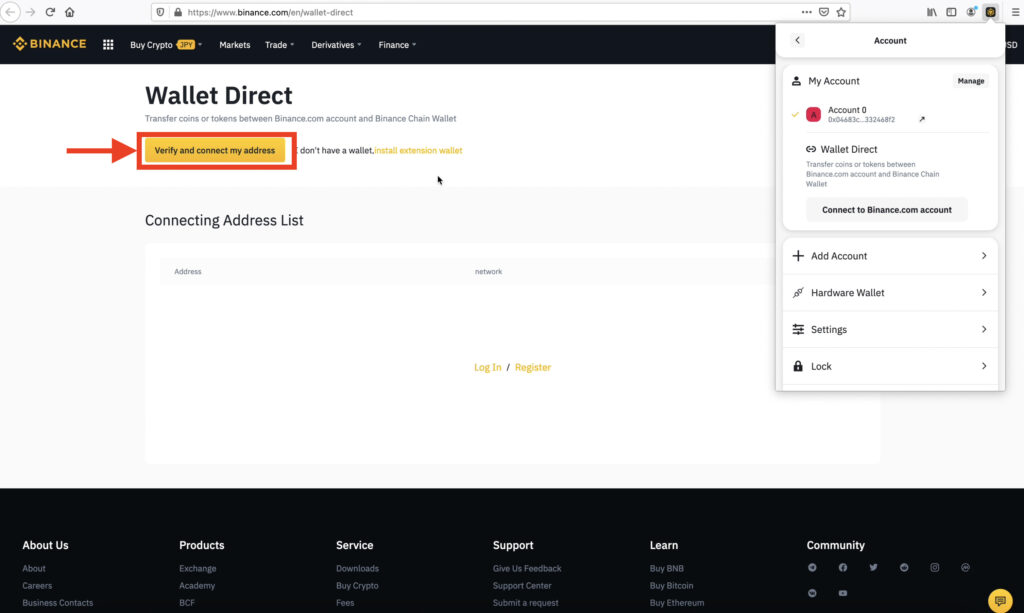Click the tracking protection shield icon
This screenshot has height=613, width=1024.
(x=160, y=12)
